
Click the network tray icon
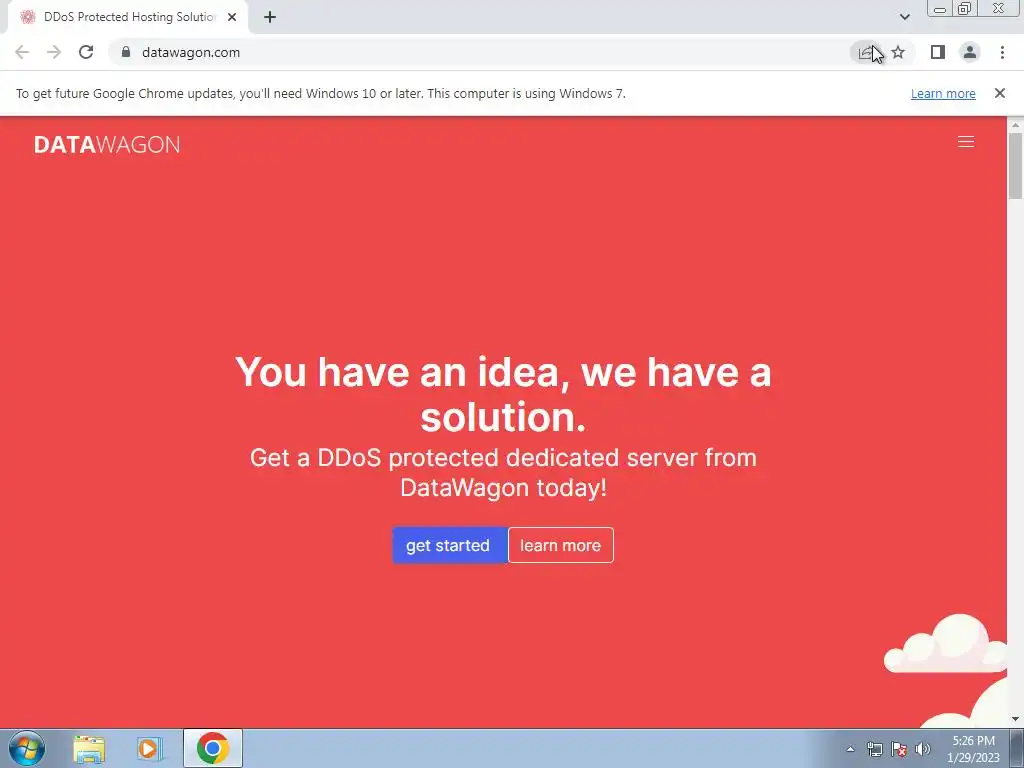[x=874, y=749]
